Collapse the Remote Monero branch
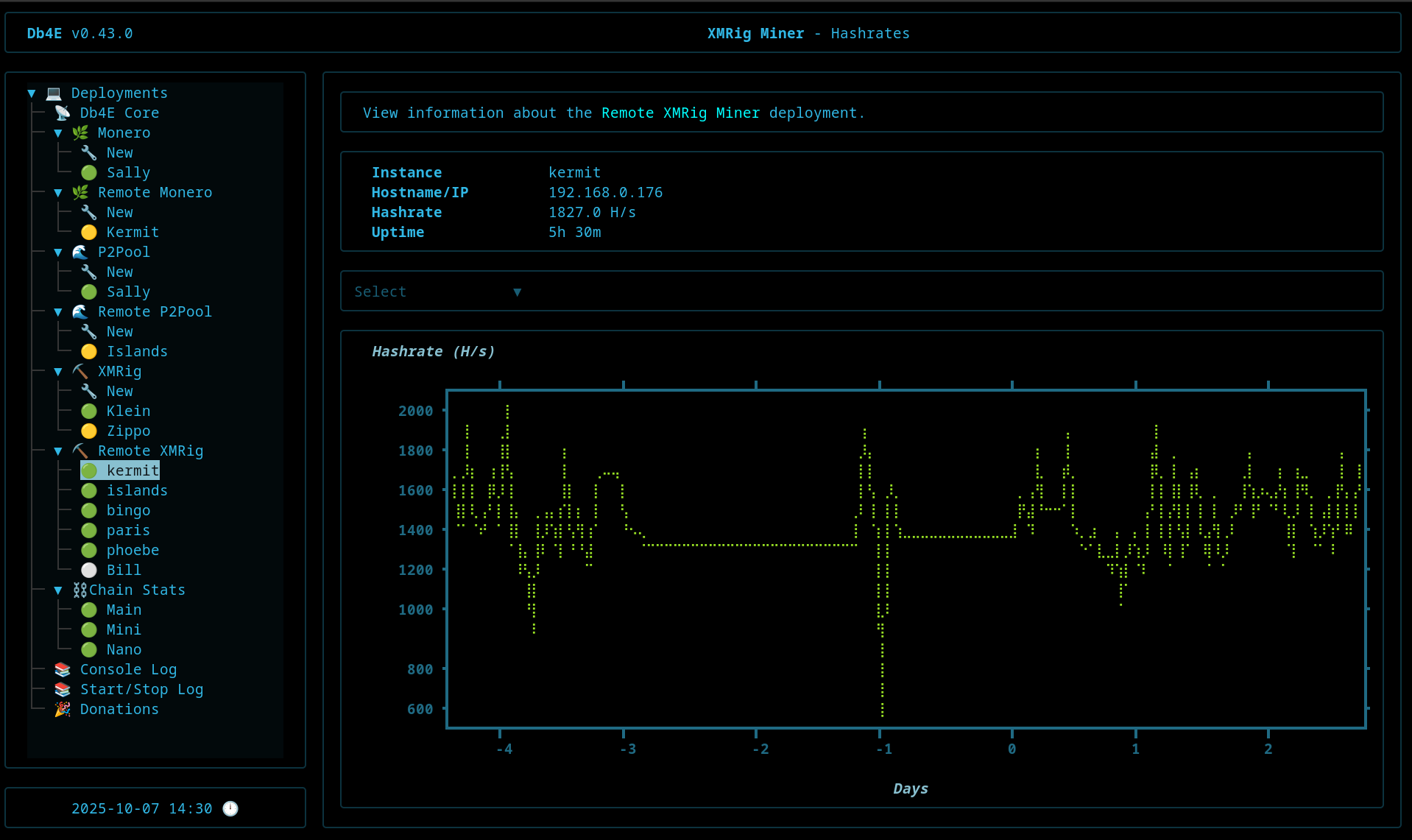The height and width of the screenshot is (840, 1412). (x=58, y=192)
